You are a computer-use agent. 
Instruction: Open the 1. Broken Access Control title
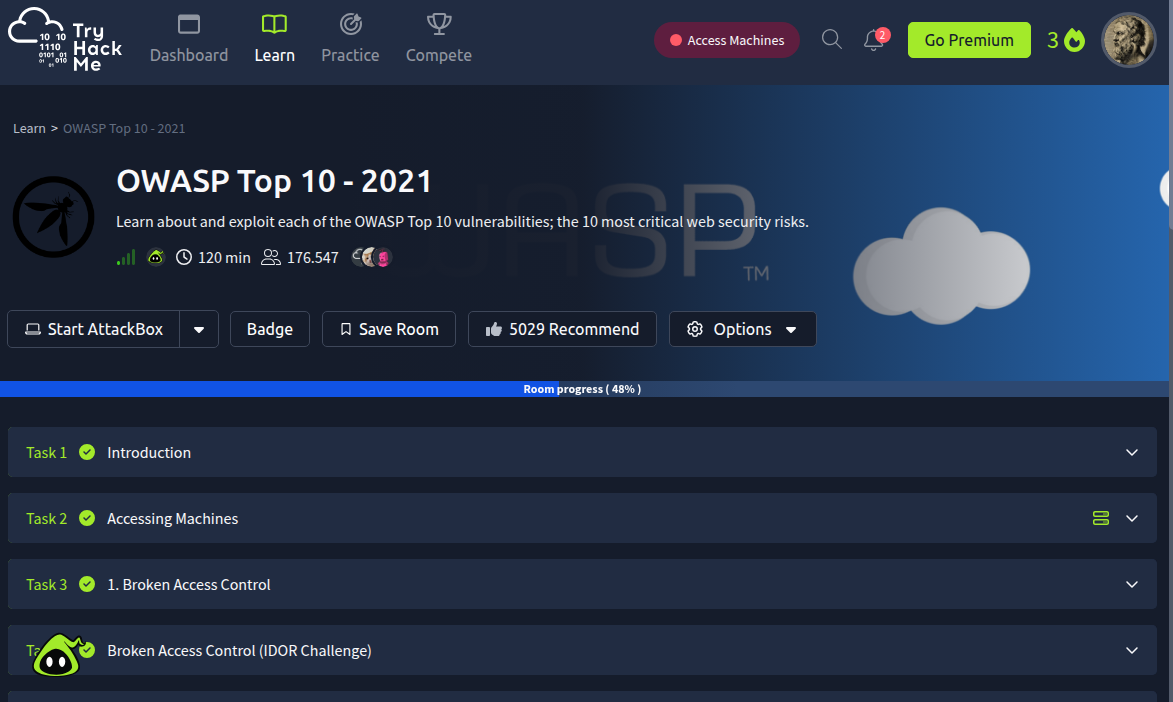coord(189,585)
